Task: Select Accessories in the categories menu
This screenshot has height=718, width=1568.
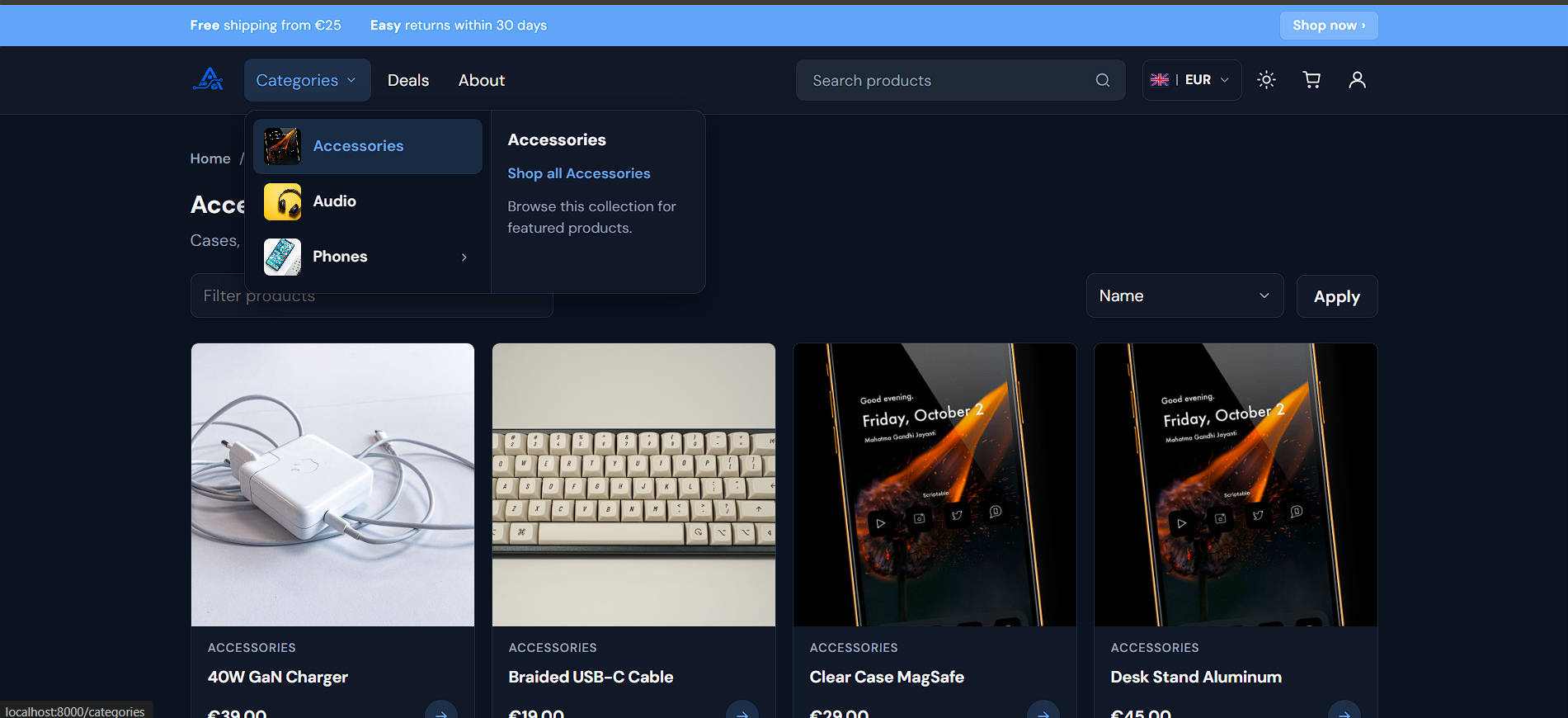Action: tap(368, 146)
